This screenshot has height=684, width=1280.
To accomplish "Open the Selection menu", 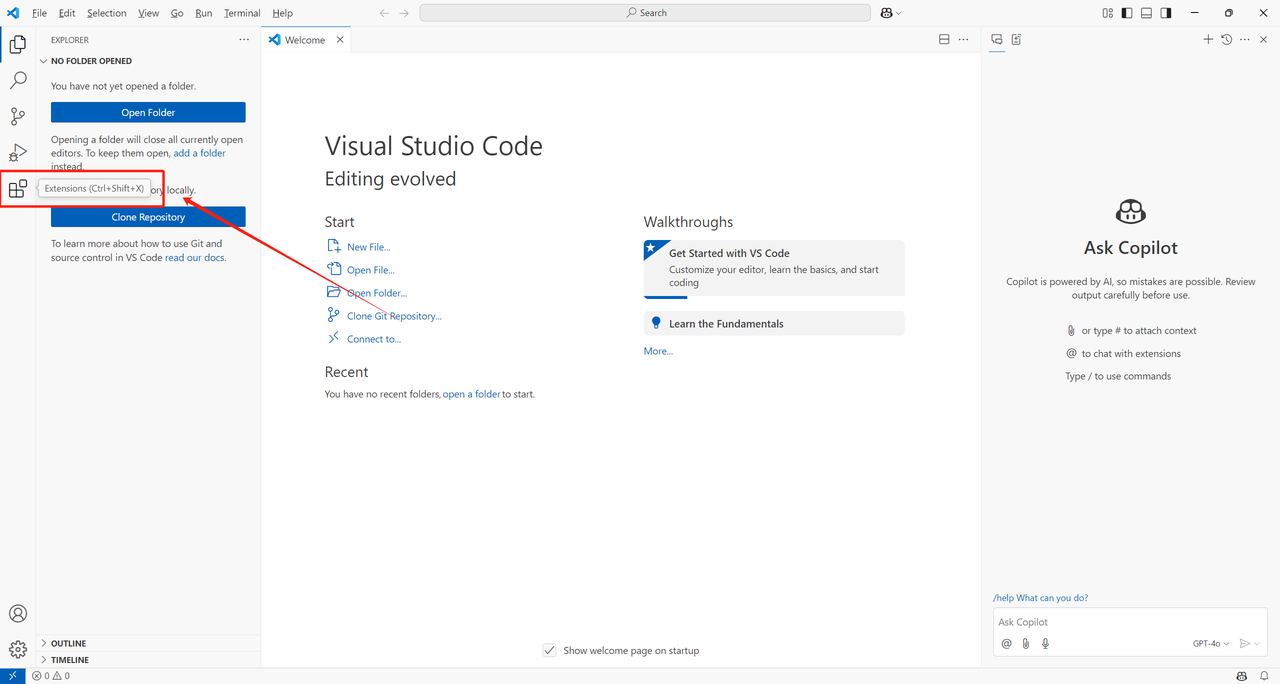I will [106, 13].
